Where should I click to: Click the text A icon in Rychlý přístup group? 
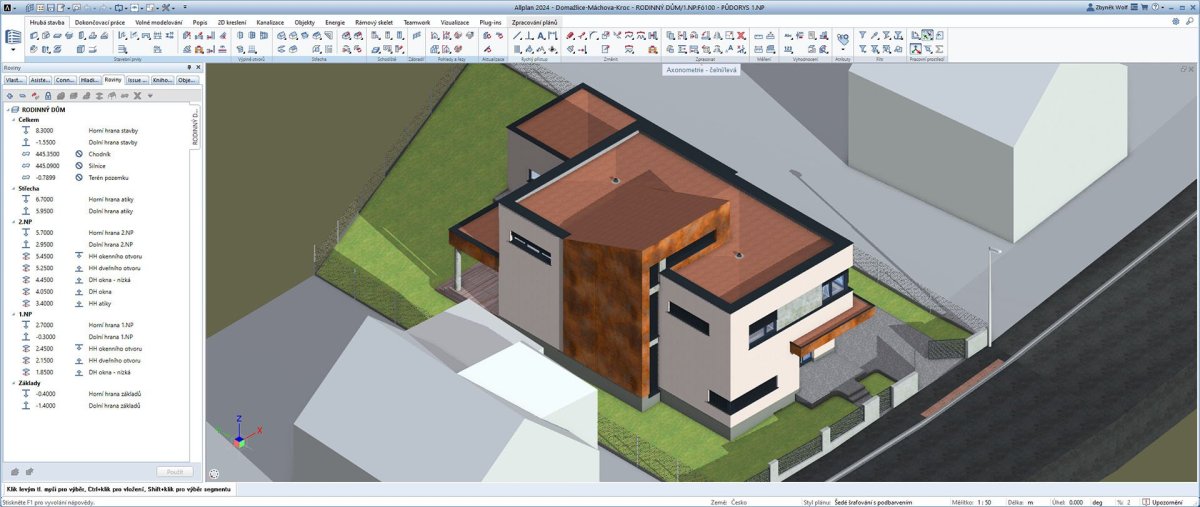(540, 35)
